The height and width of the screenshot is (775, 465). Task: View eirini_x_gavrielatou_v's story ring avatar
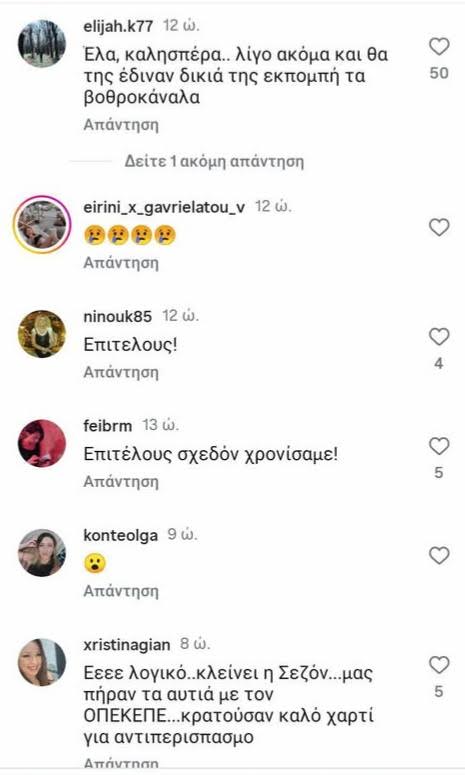pos(42,224)
